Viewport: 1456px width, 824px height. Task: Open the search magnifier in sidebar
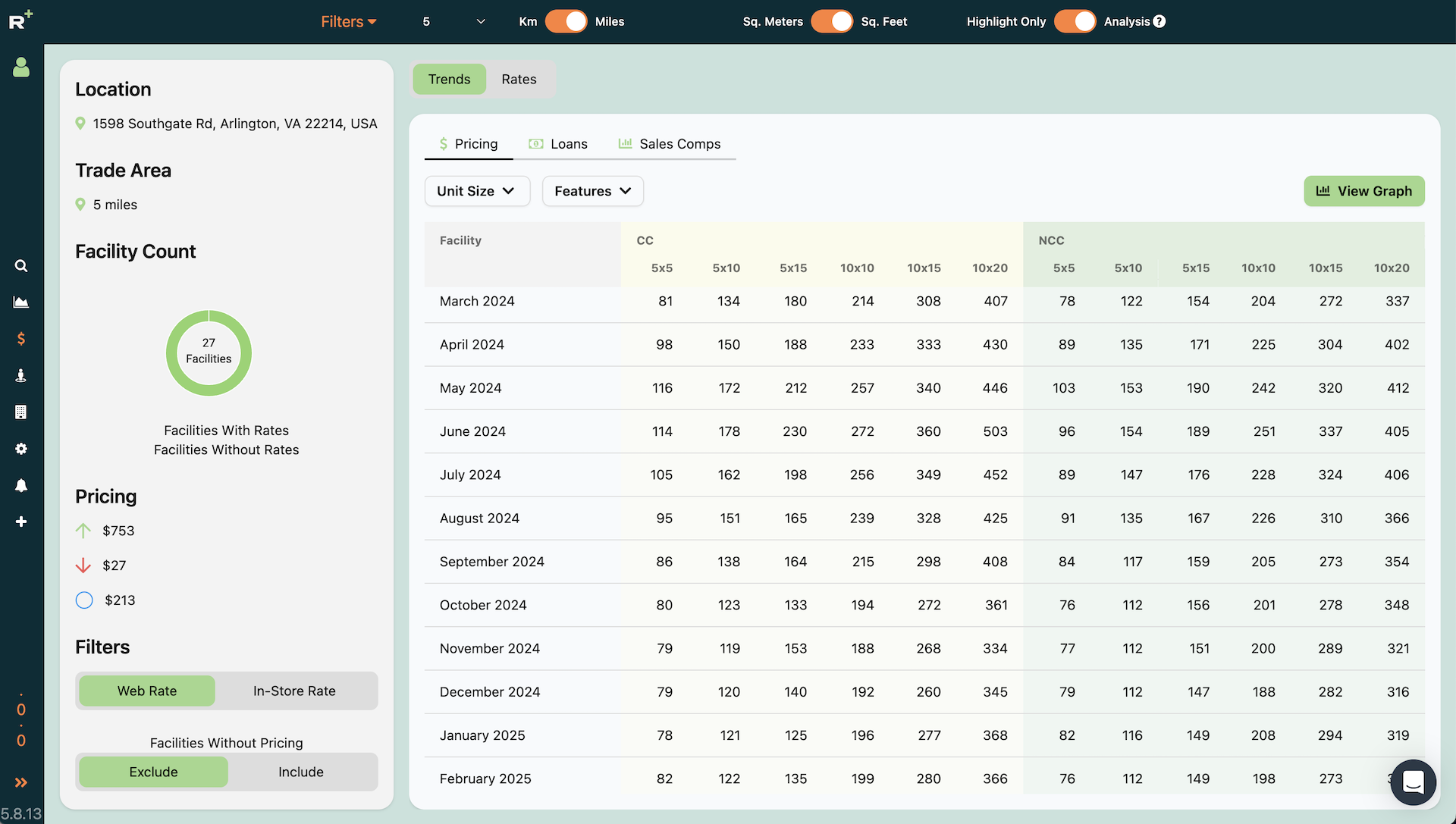[21, 266]
